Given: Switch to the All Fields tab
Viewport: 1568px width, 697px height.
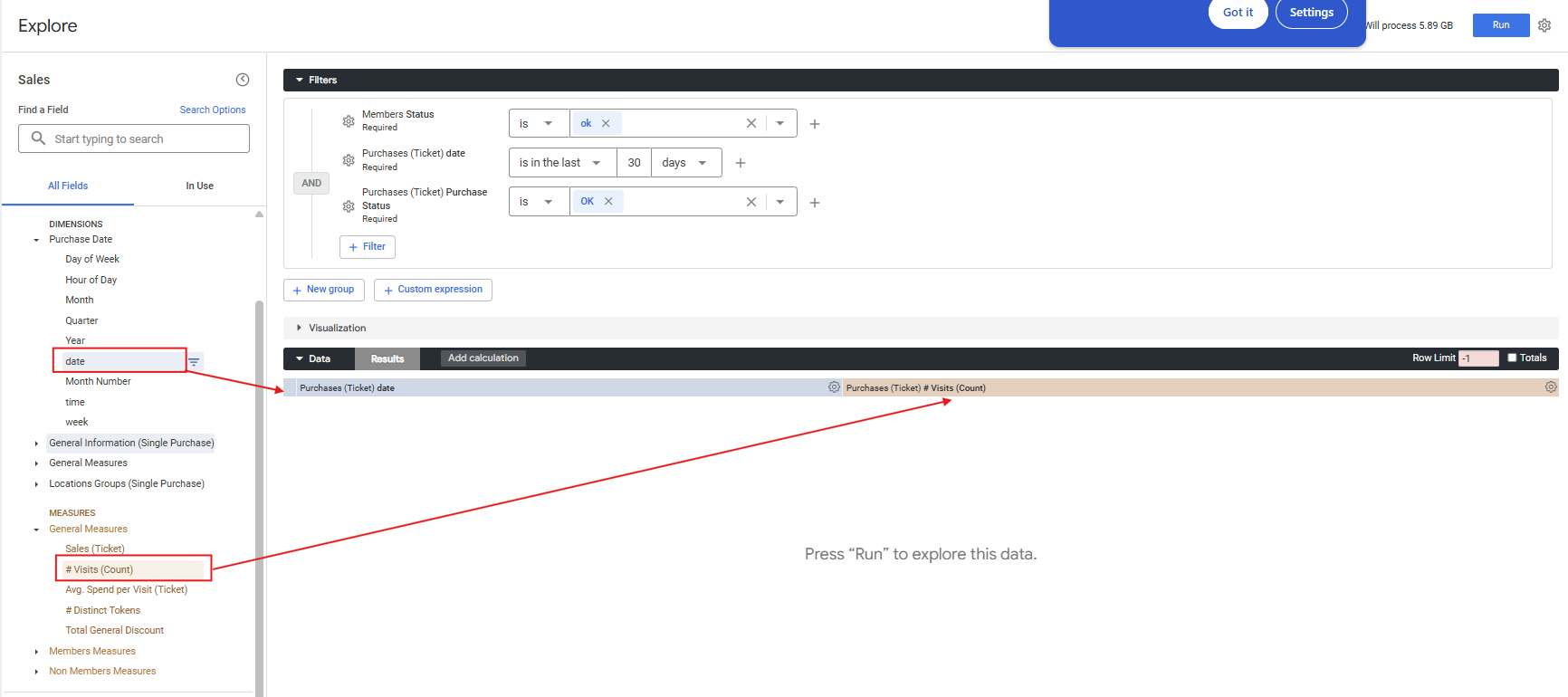Looking at the screenshot, I should click(68, 186).
